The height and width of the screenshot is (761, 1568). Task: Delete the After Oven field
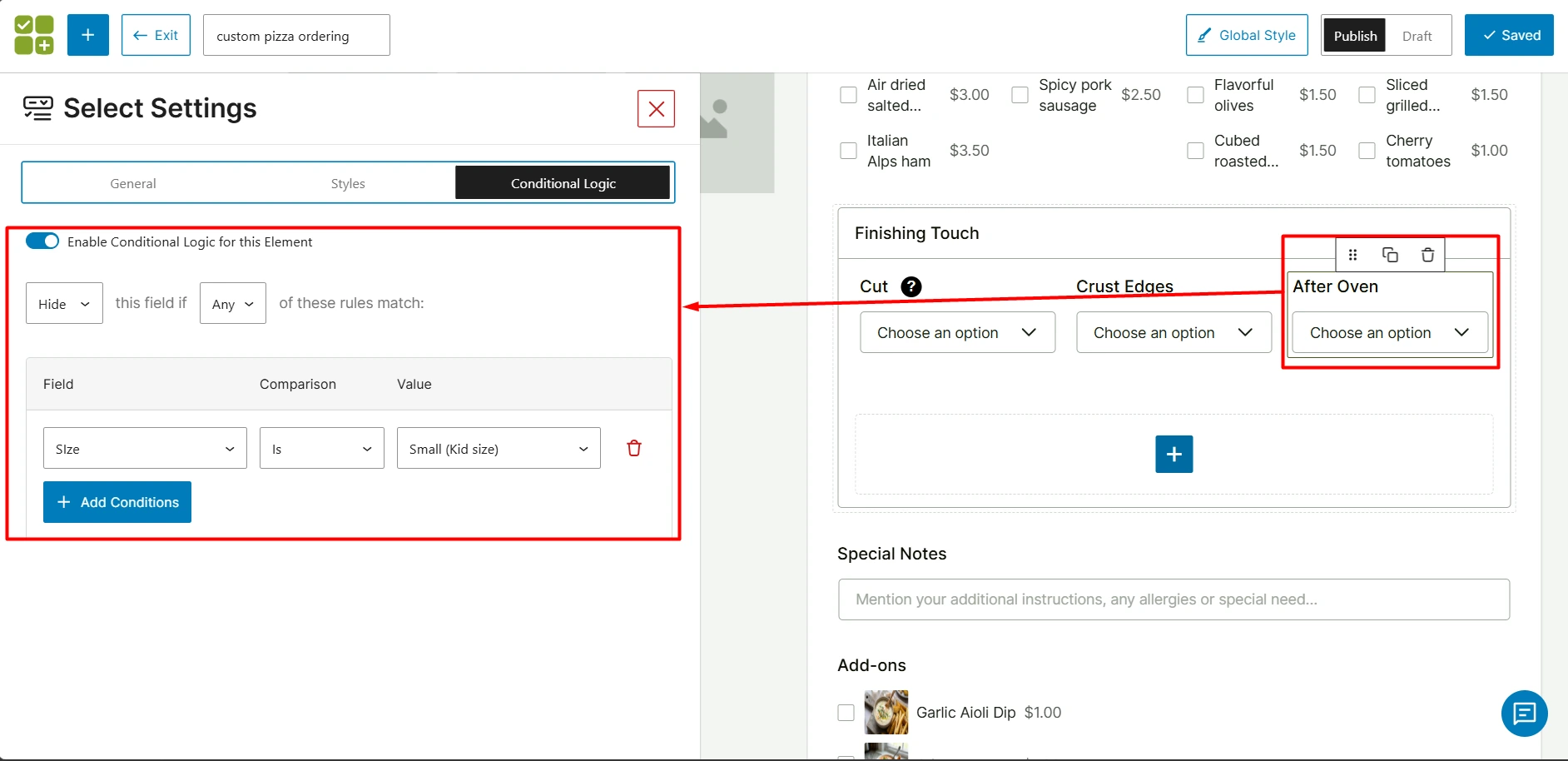point(1427,255)
